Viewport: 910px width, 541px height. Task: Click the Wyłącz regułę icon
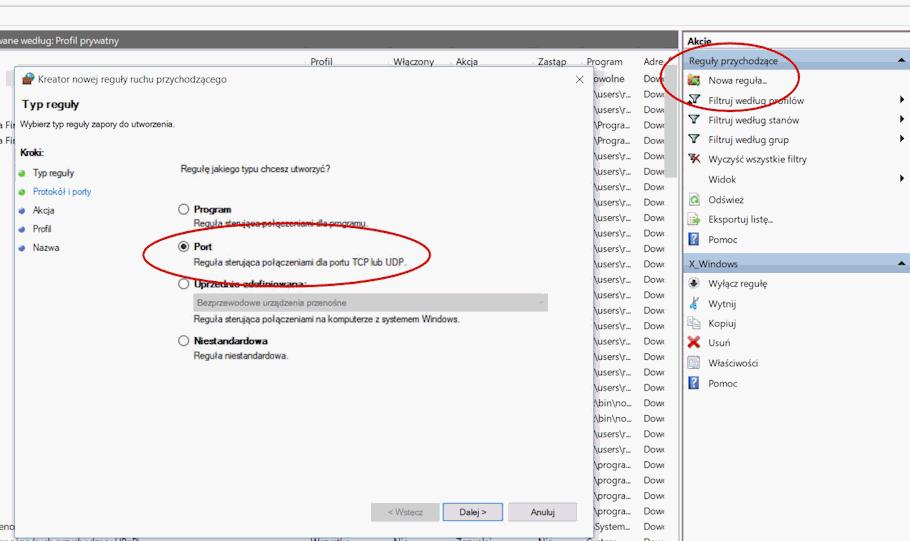(x=694, y=283)
